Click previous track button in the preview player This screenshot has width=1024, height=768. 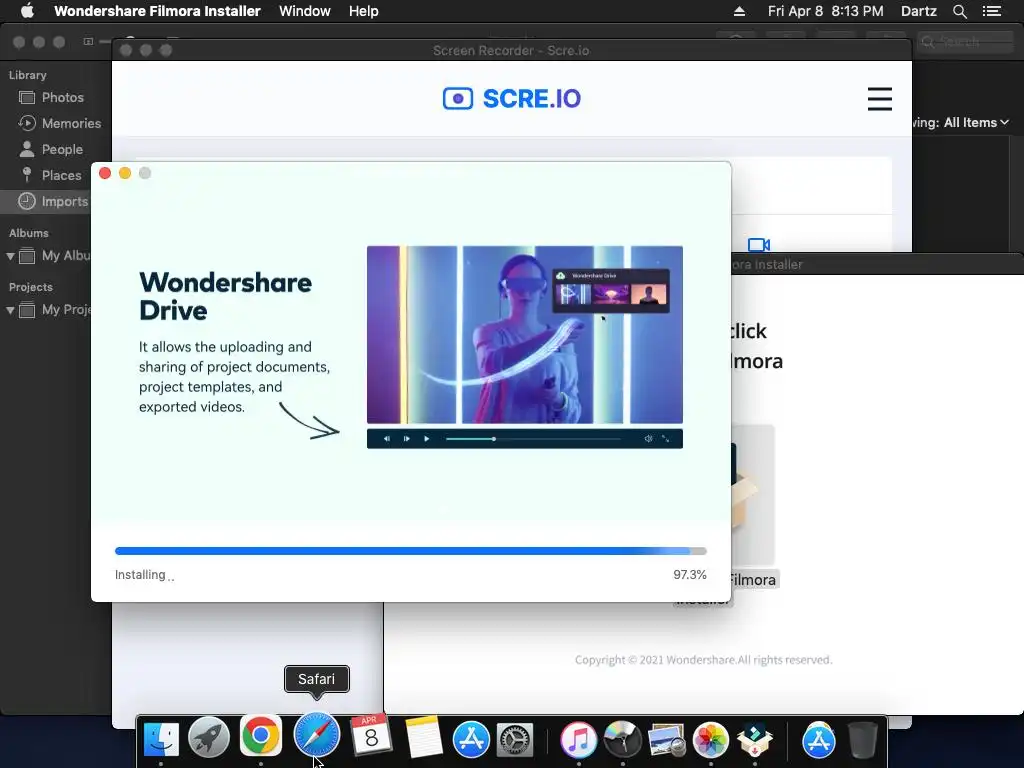click(387, 439)
